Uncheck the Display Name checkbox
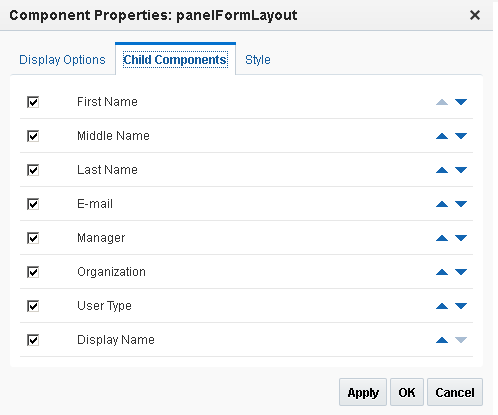 tap(33, 340)
